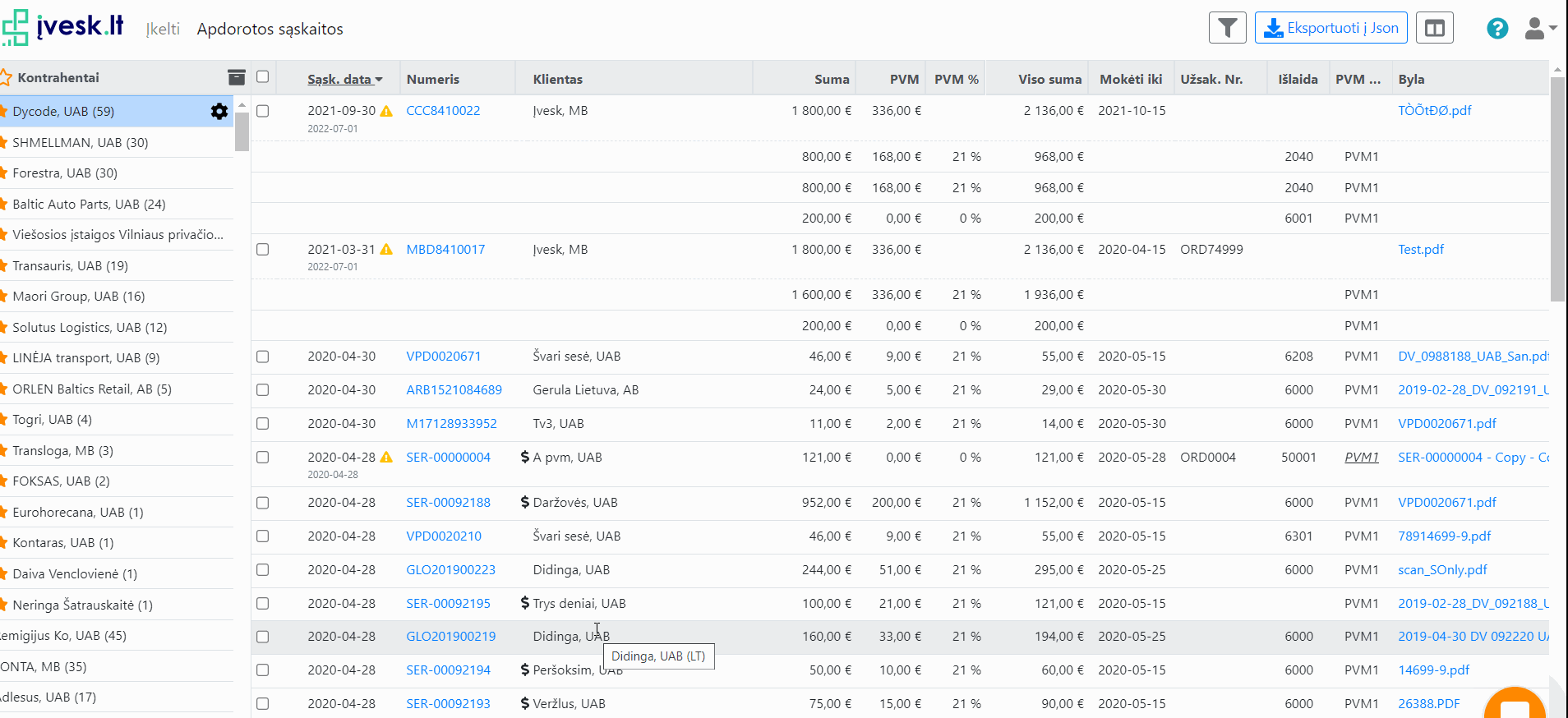The image size is (1568, 718).
Task: Click the ivesk.lt logo
Action: [x=62, y=27]
